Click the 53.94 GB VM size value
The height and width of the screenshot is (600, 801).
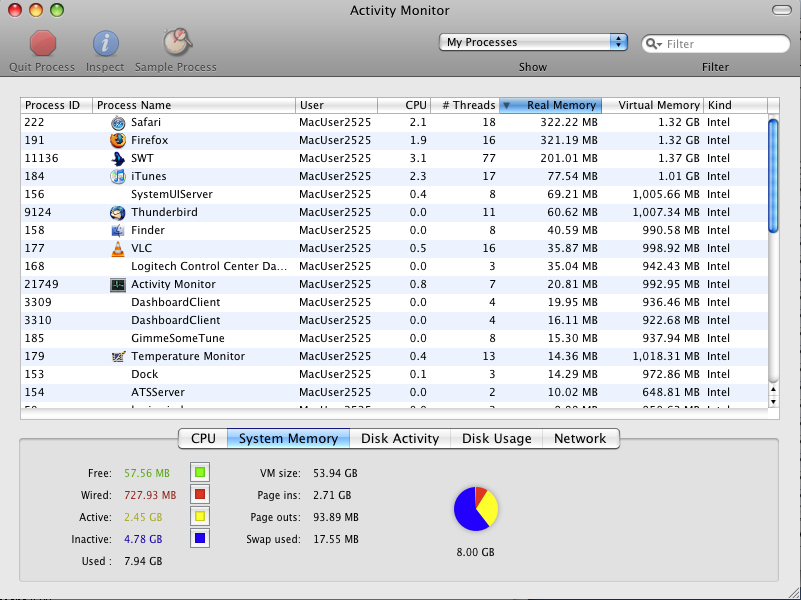tap(335, 473)
